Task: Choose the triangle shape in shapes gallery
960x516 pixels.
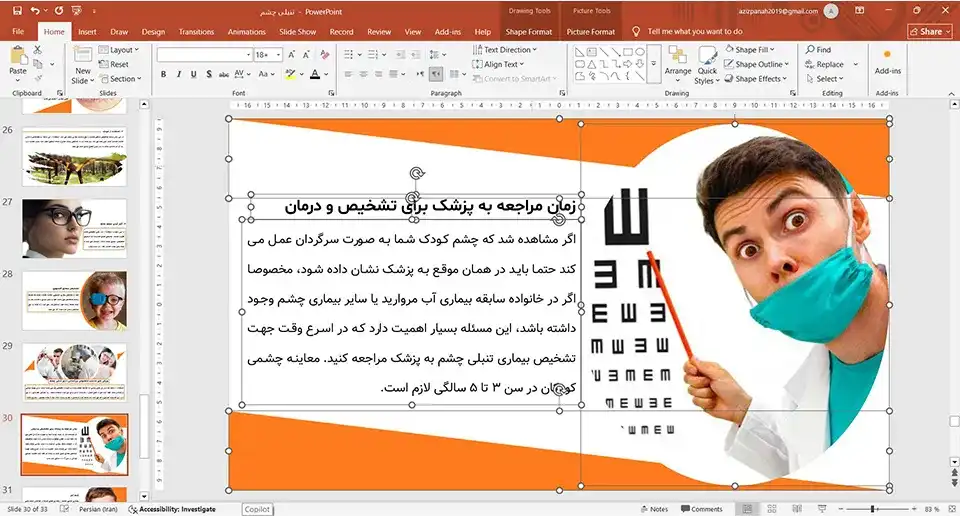Action: pyautogui.click(x=591, y=64)
